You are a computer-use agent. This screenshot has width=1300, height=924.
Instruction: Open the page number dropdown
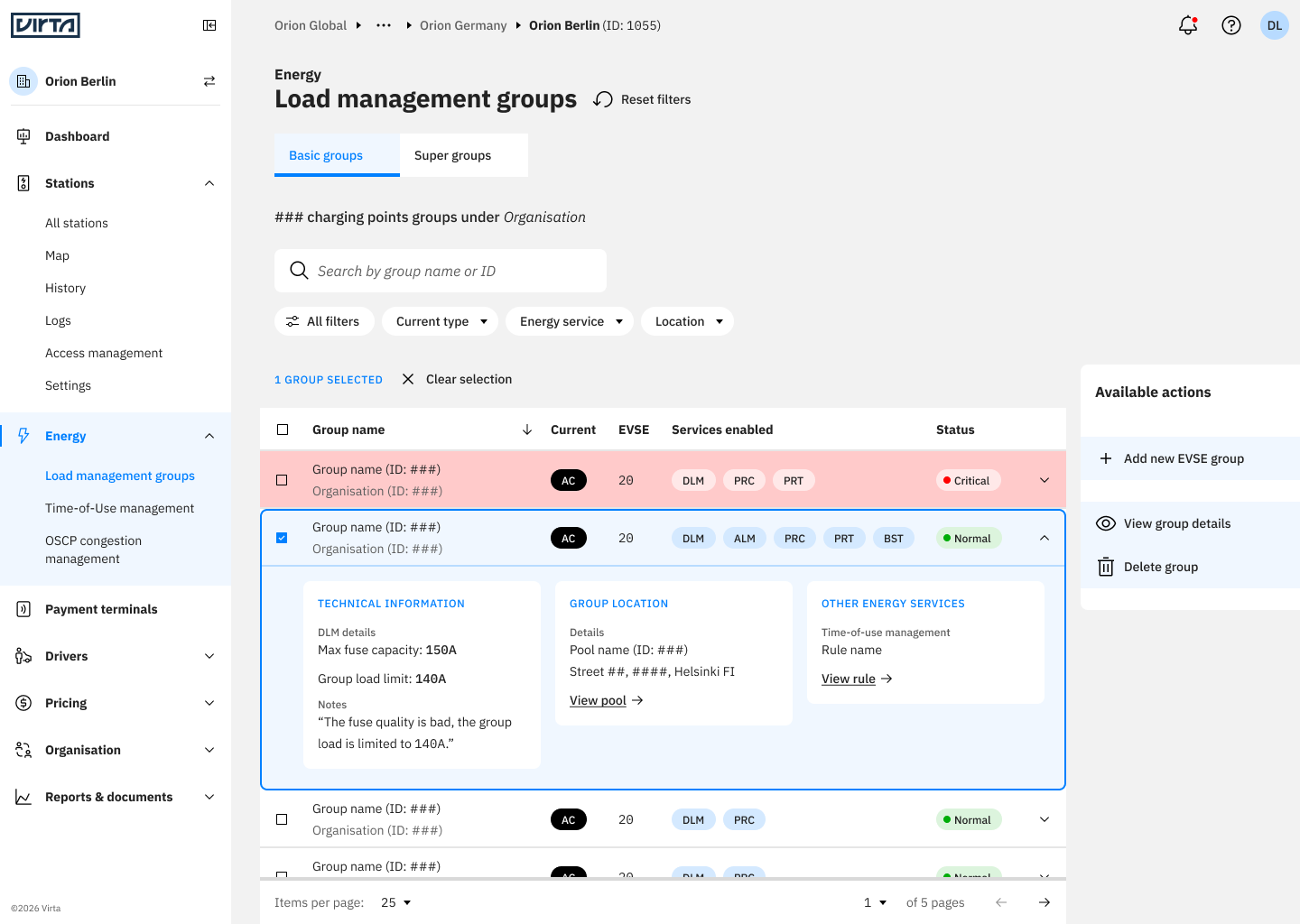coord(875,902)
